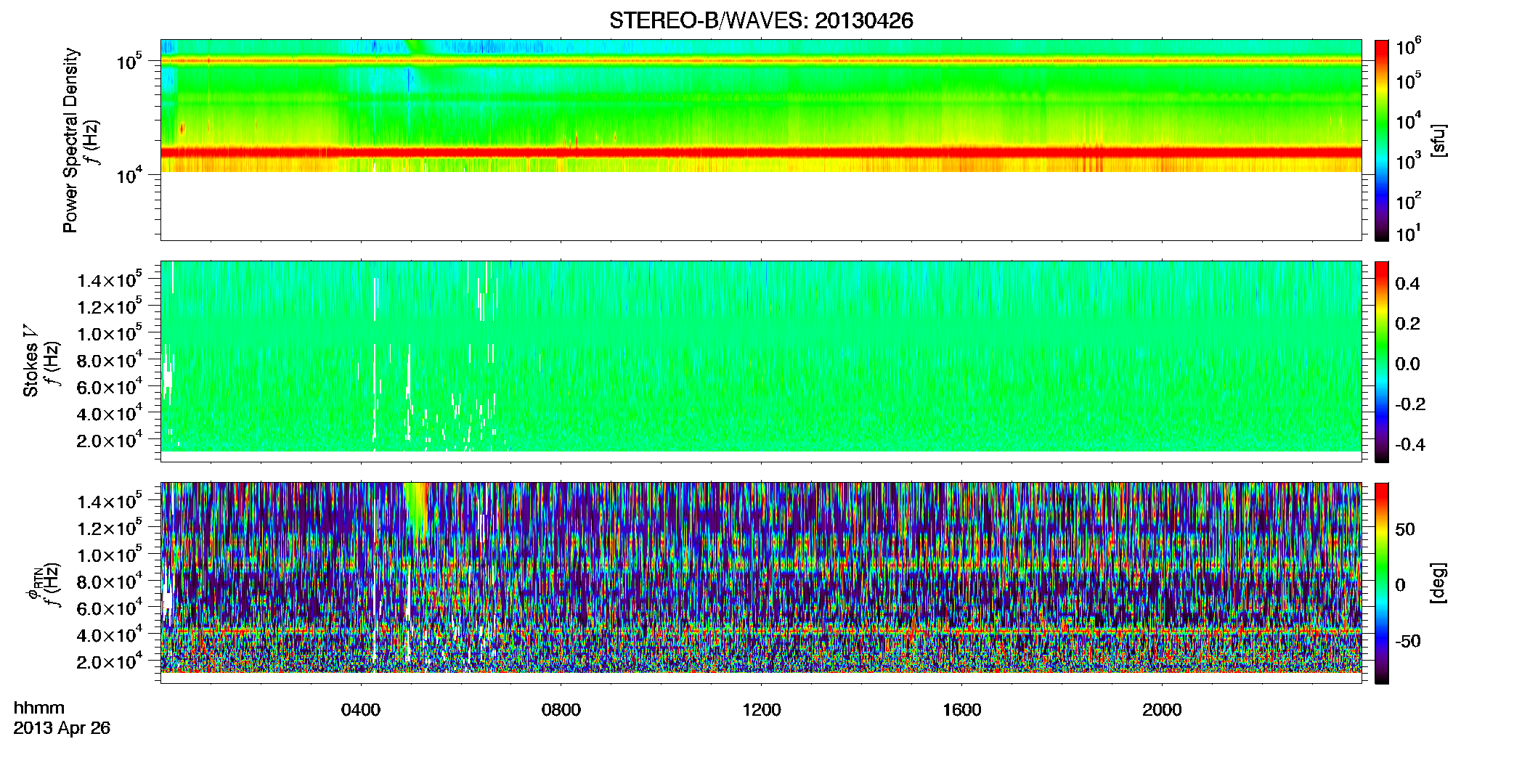Click the phi RTN degree color bar
Image resolution: width=1522 pixels, height=784 pixels.
click(x=1382, y=583)
